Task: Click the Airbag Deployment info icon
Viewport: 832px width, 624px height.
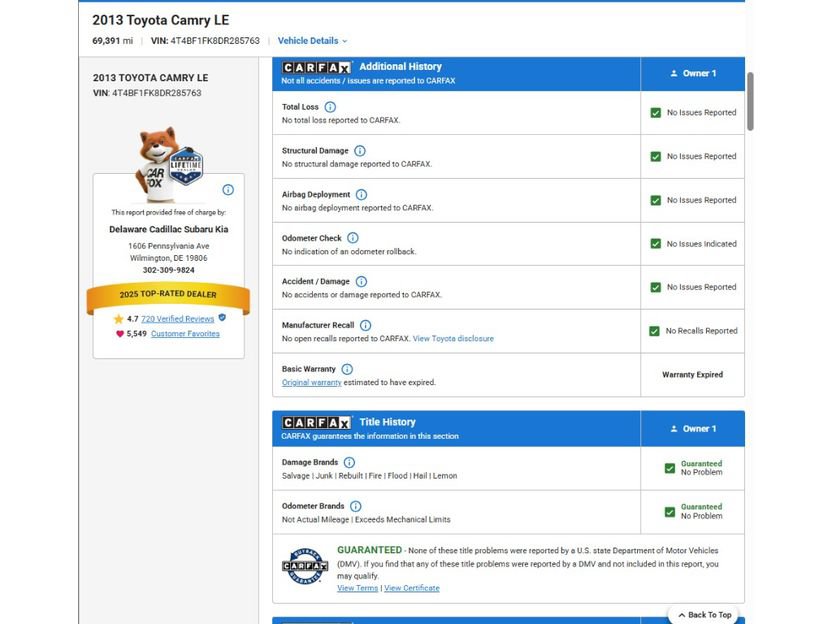Action: click(361, 195)
